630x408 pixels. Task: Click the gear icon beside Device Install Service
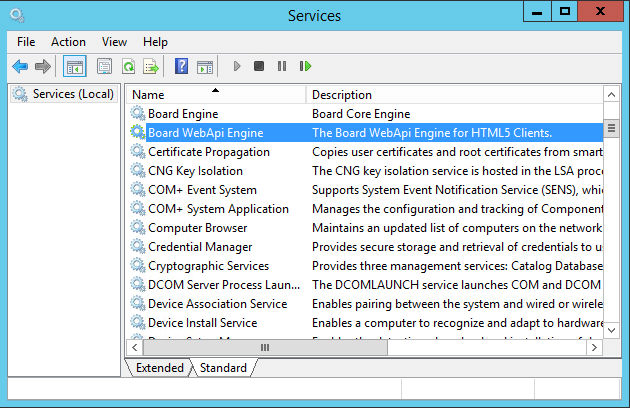pyautogui.click(x=138, y=322)
